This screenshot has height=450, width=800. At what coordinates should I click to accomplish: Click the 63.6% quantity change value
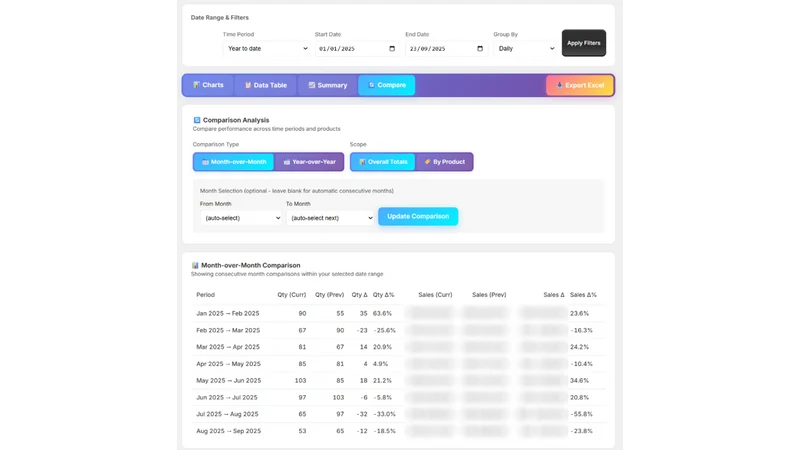[382, 313]
